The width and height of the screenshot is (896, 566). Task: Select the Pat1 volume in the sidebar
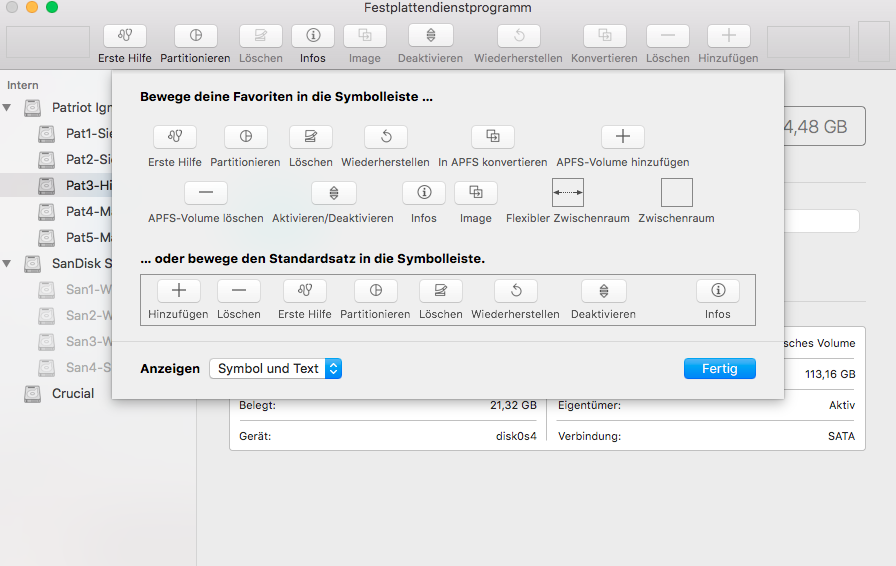[x=80, y=134]
